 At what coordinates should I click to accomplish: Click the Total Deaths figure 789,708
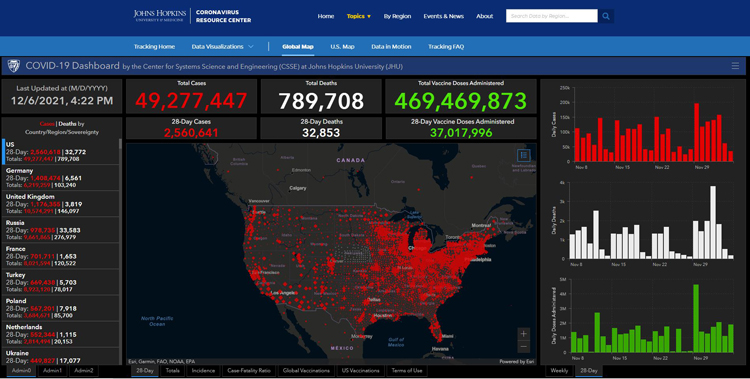point(321,101)
